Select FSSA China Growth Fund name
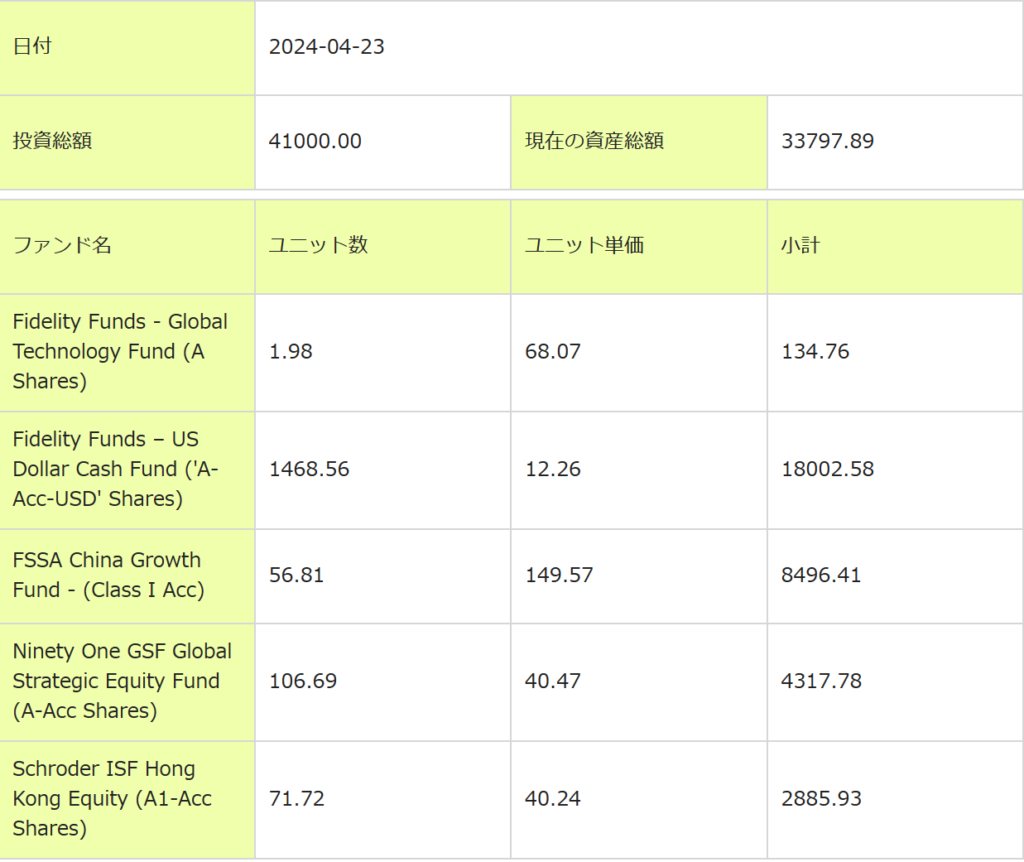The image size is (1024, 862). (x=108, y=575)
